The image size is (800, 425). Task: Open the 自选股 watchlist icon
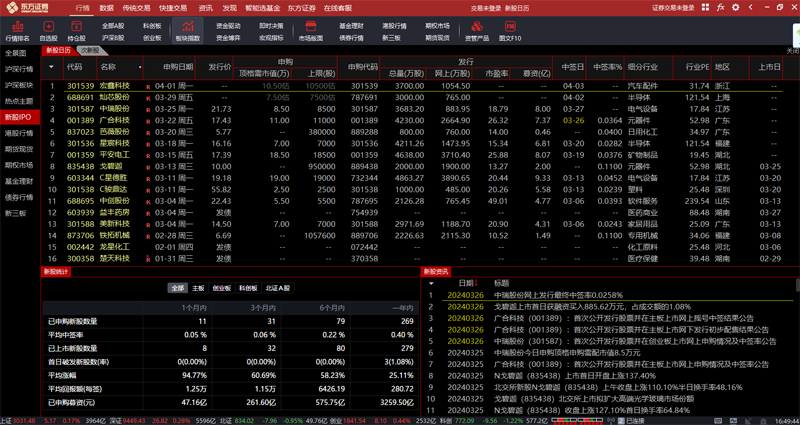pos(48,31)
